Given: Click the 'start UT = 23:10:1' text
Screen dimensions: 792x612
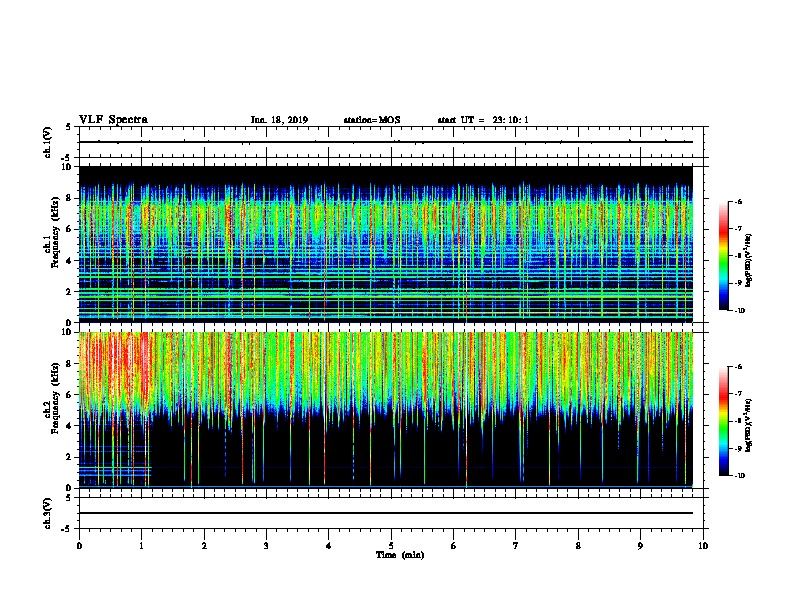Looking at the screenshot, I should [483, 120].
